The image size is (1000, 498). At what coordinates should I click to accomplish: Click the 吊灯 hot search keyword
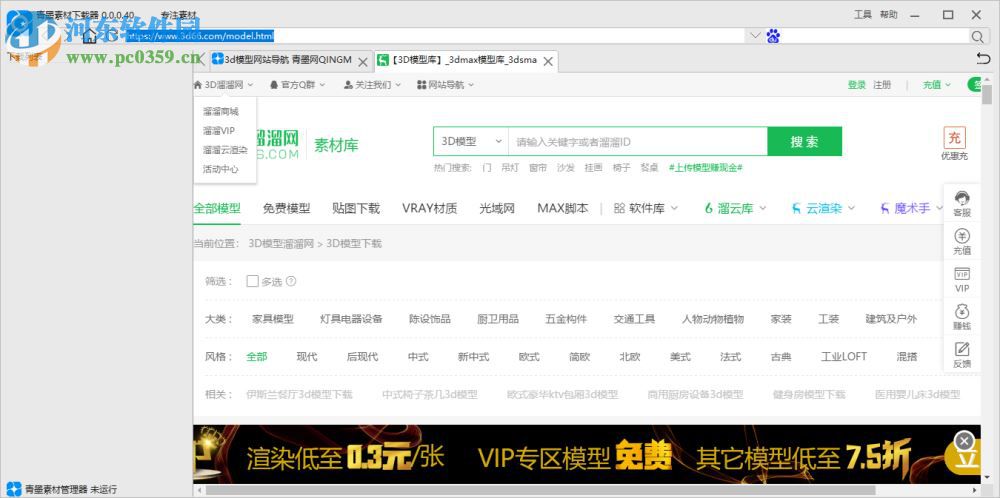(x=510, y=168)
